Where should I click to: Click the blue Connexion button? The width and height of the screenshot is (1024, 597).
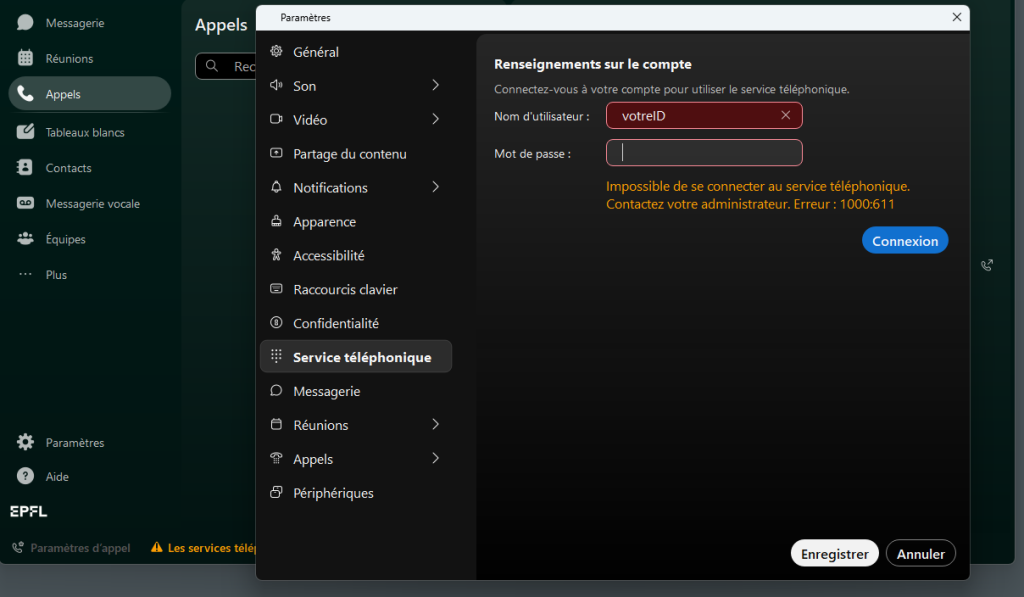click(x=904, y=240)
